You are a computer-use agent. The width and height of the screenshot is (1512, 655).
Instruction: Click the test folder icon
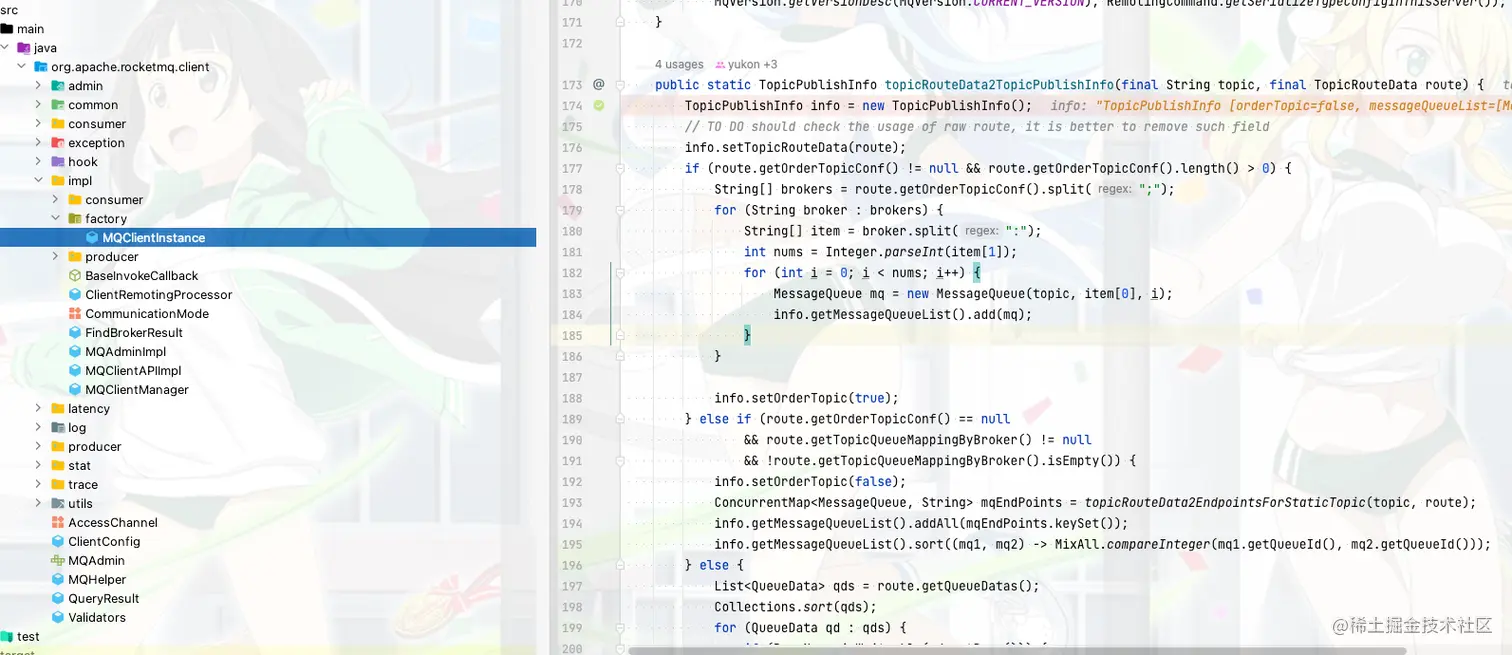(x=7, y=637)
